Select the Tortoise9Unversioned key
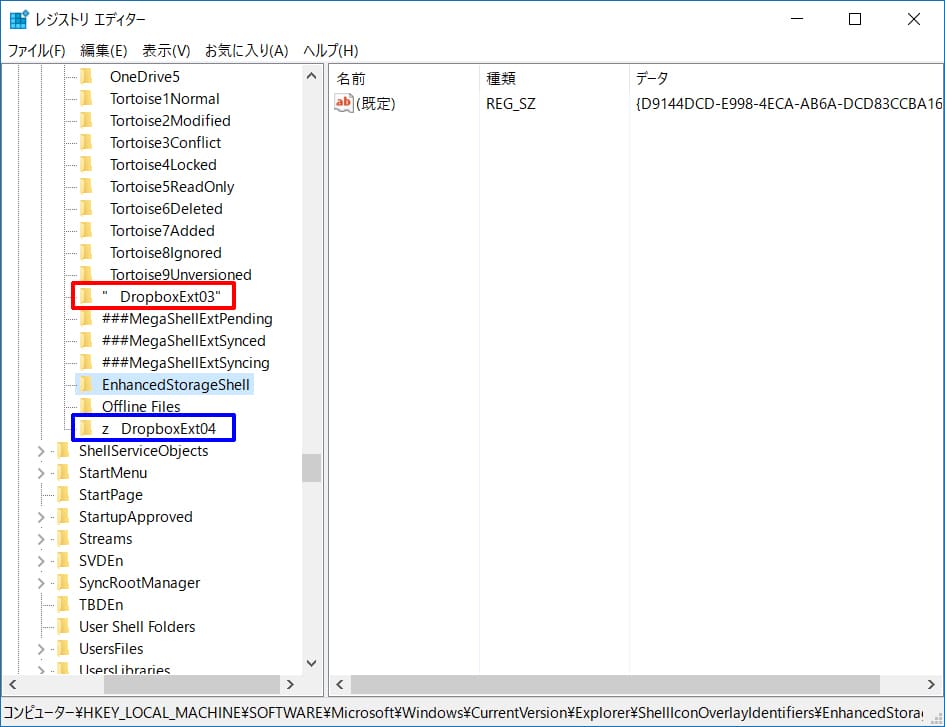This screenshot has width=945, height=727. [x=181, y=274]
